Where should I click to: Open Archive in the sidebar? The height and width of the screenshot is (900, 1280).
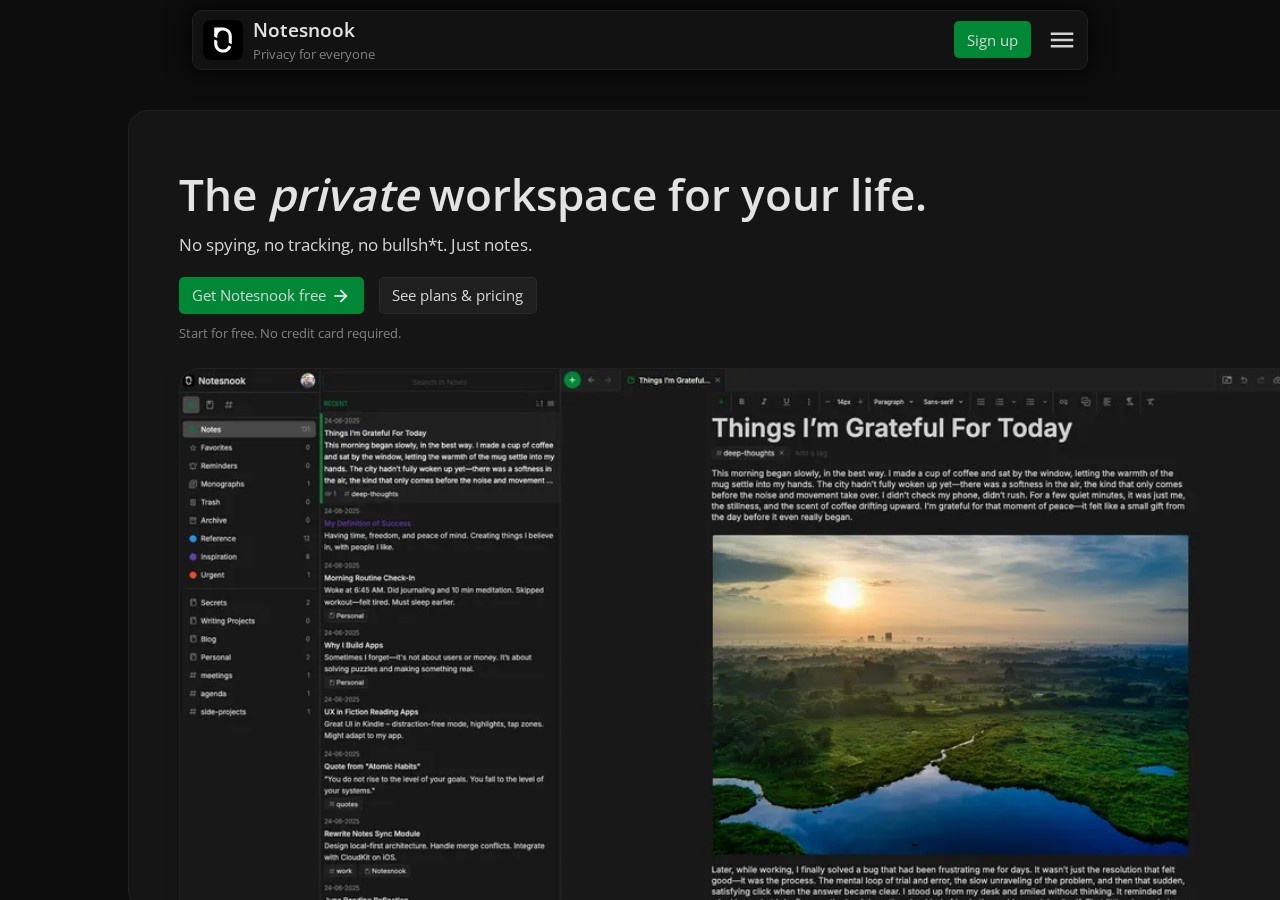249,520
